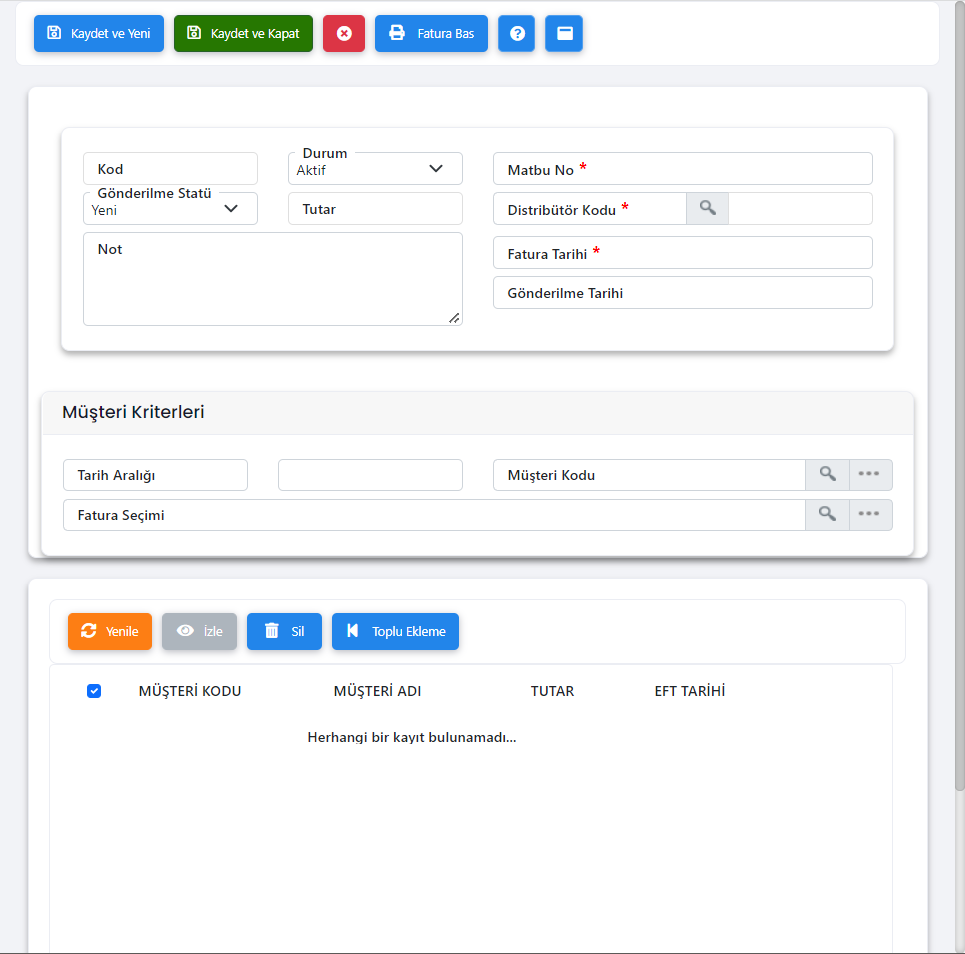
Task: Delete selected record using Sil
Action: point(284,631)
